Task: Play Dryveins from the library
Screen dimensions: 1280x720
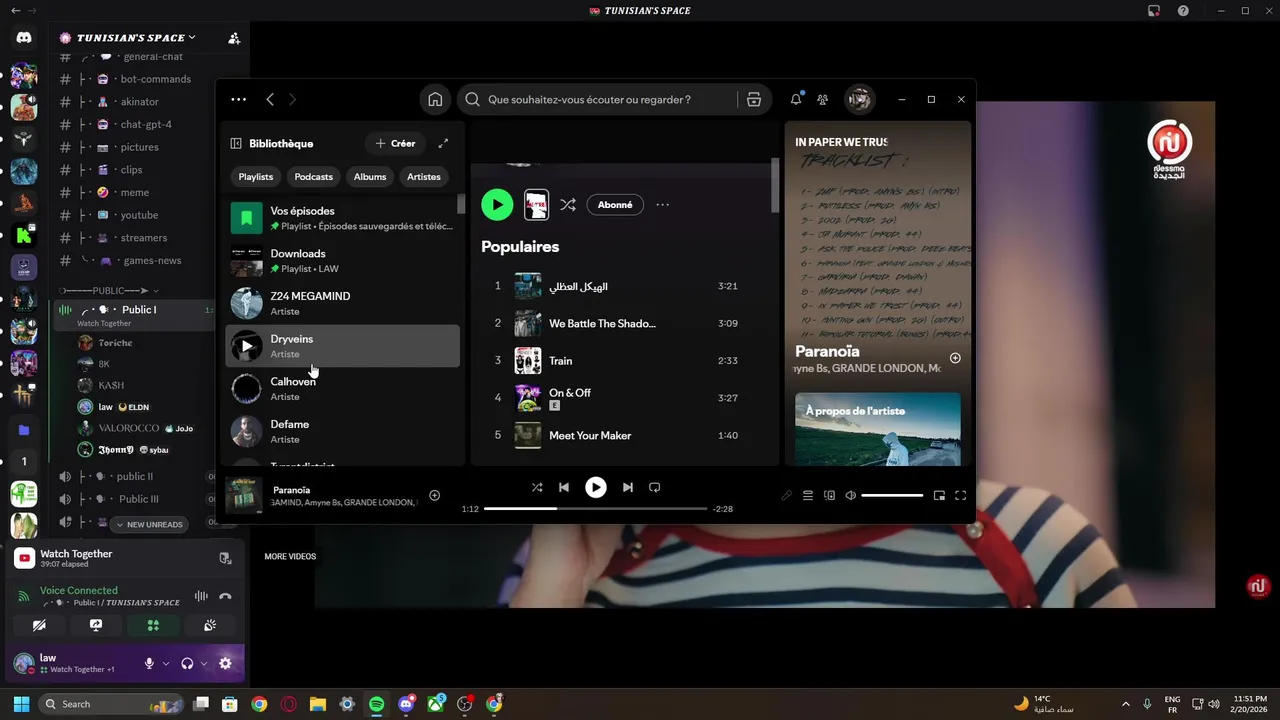Action: click(x=247, y=346)
